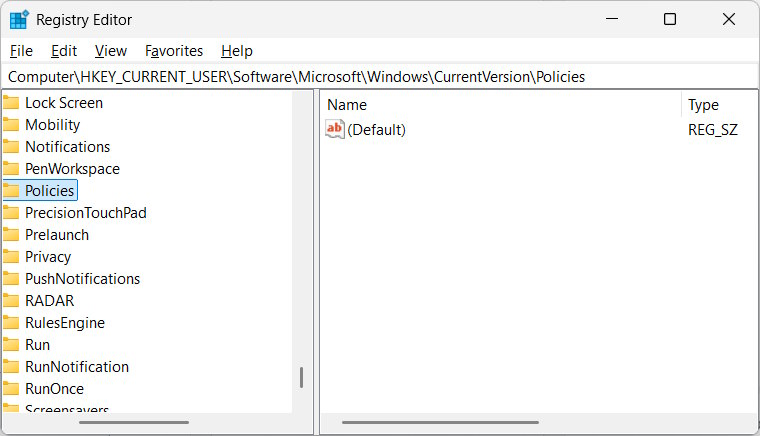Click the RunOnce folder icon

click(x=11, y=388)
